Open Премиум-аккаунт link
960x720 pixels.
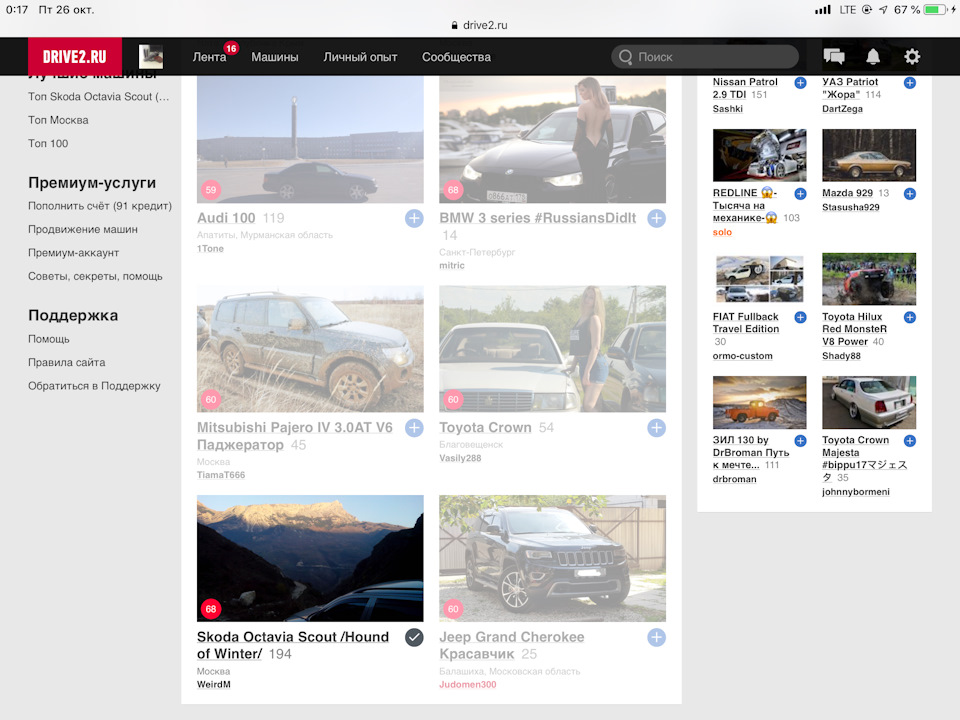pyautogui.click(x=73, y=253)
